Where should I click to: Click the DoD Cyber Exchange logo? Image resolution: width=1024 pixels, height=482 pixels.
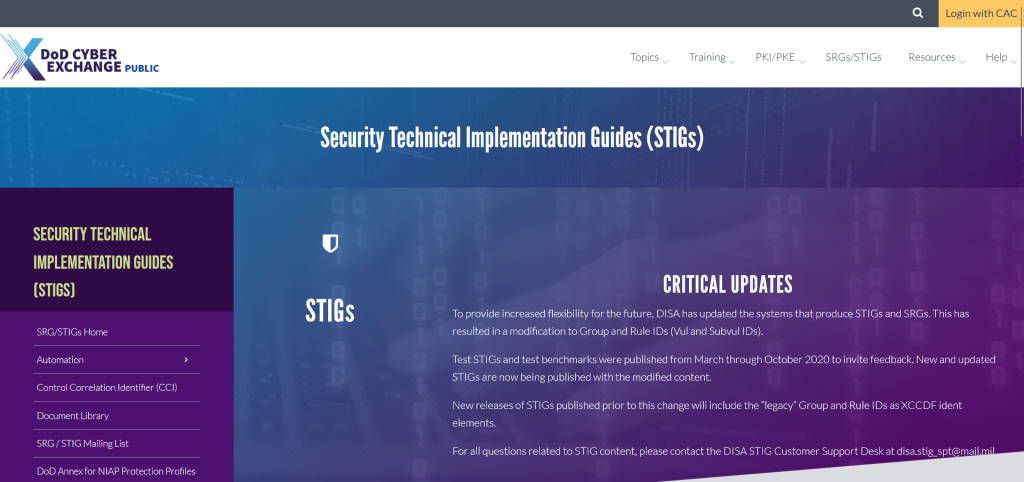coord(80,57)
